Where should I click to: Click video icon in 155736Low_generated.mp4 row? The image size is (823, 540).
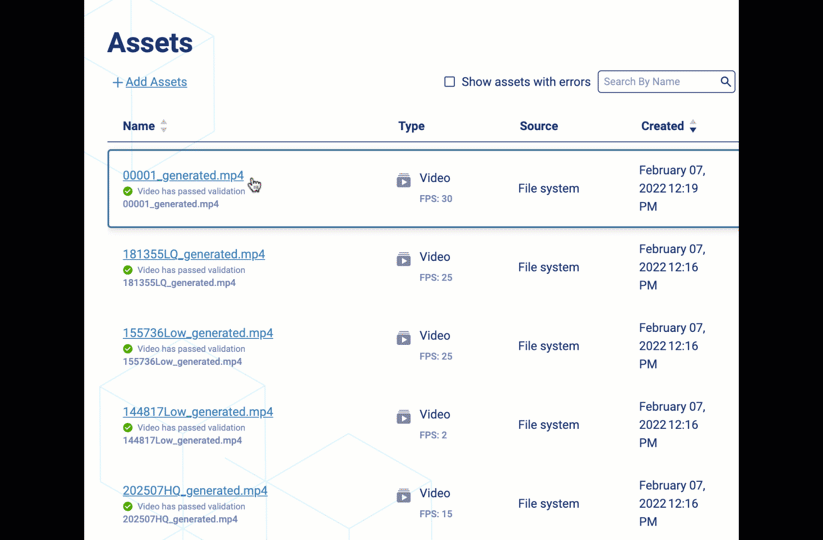(404, 338)
